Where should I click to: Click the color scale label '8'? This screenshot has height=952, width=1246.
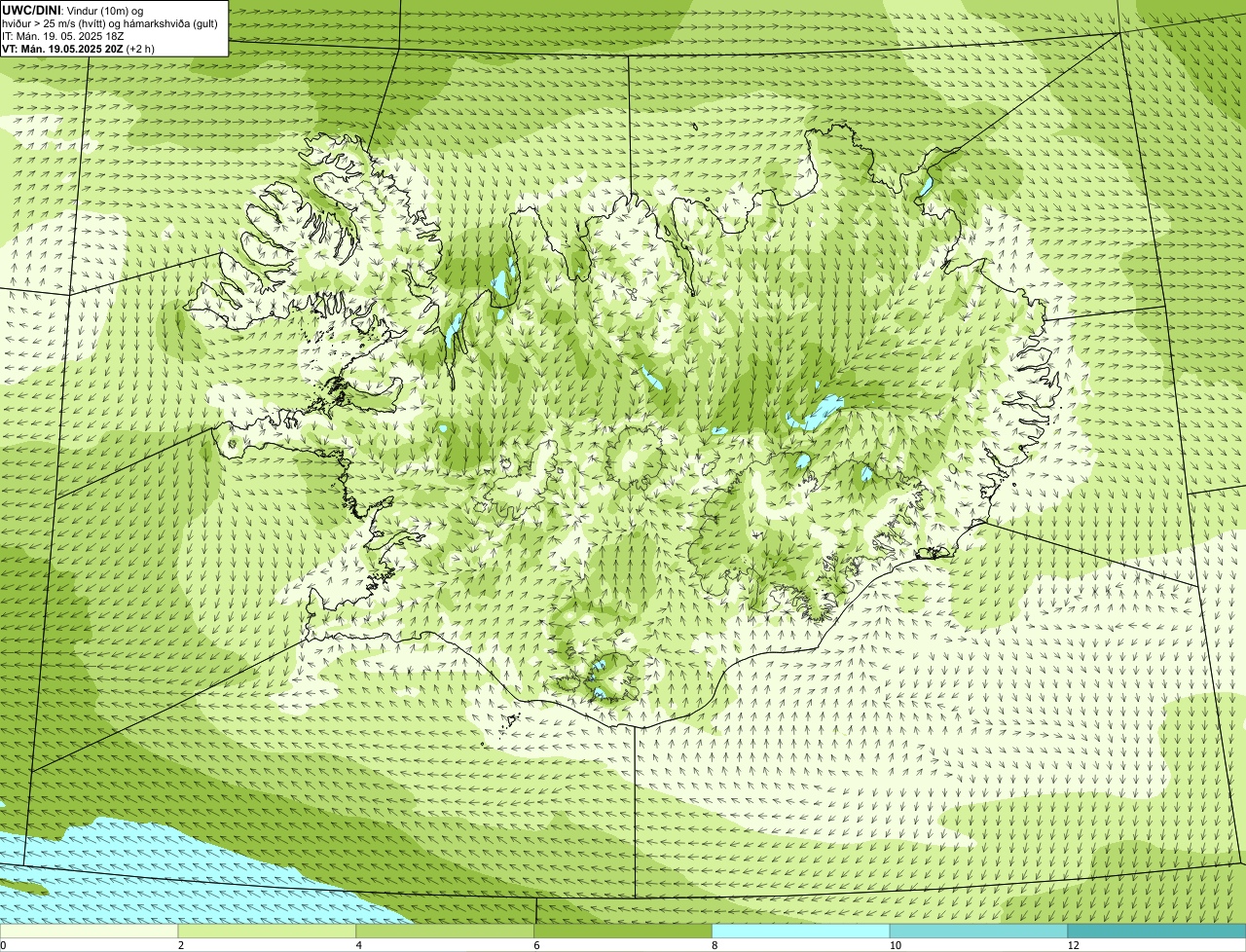[x=715, y=945]
